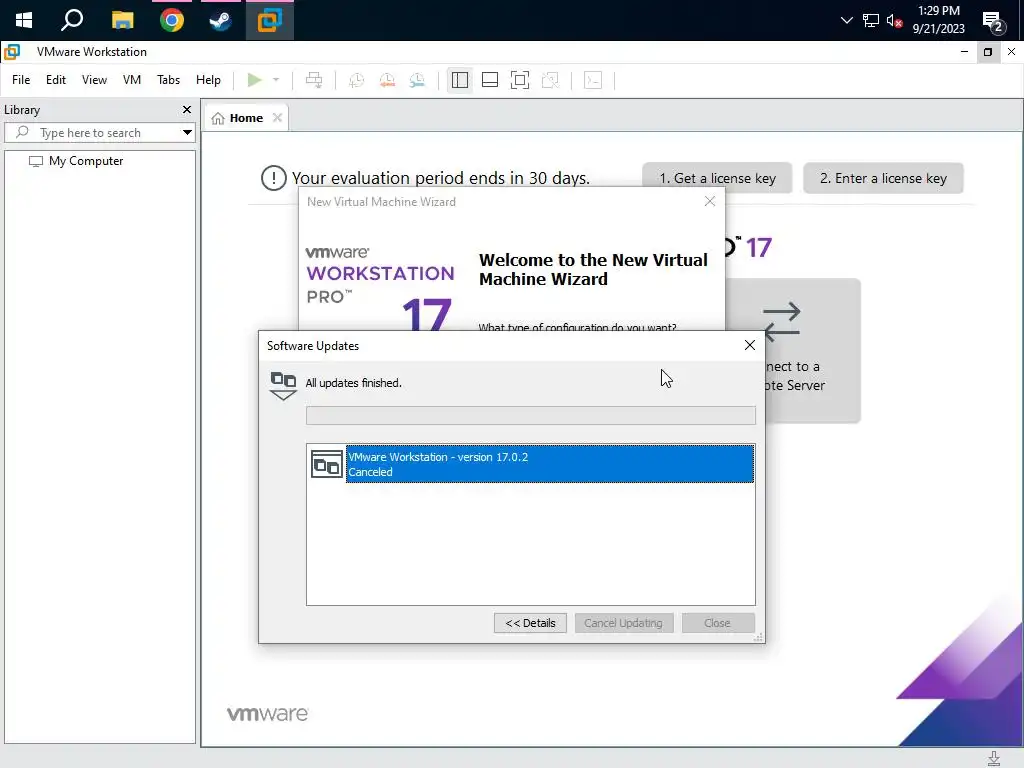The width and height of the screenshot is (1024, 768).
Task: Open the Tabs menu
Action: [168, 80]
